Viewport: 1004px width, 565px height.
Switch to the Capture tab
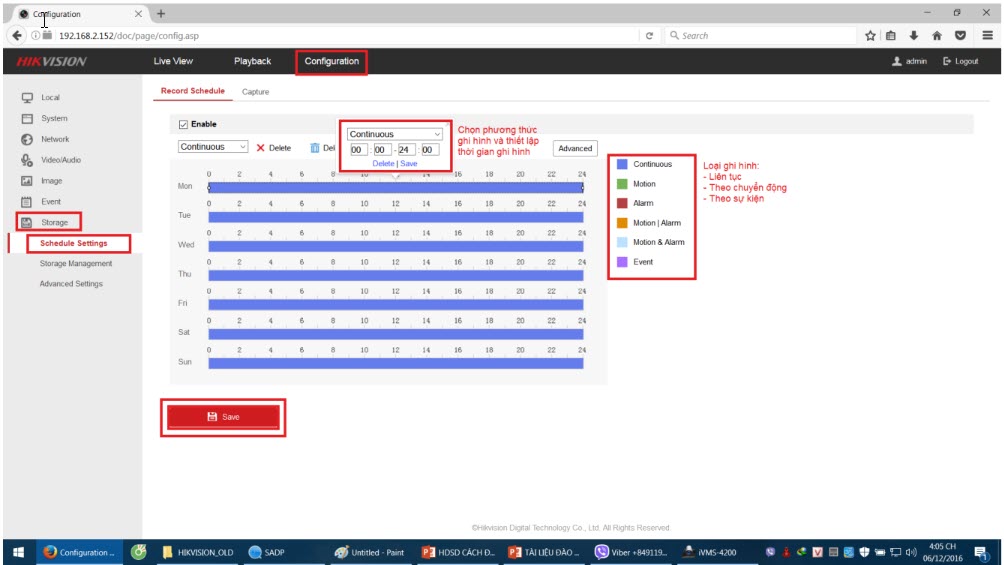(256, 92)
